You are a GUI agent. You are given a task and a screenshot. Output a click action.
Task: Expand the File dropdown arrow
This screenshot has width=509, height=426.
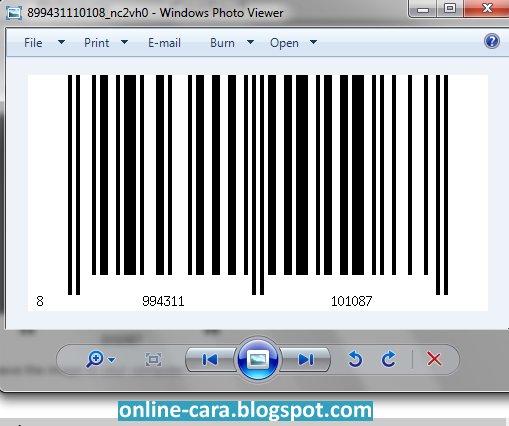pyautogui.click(x=61, y=42)
